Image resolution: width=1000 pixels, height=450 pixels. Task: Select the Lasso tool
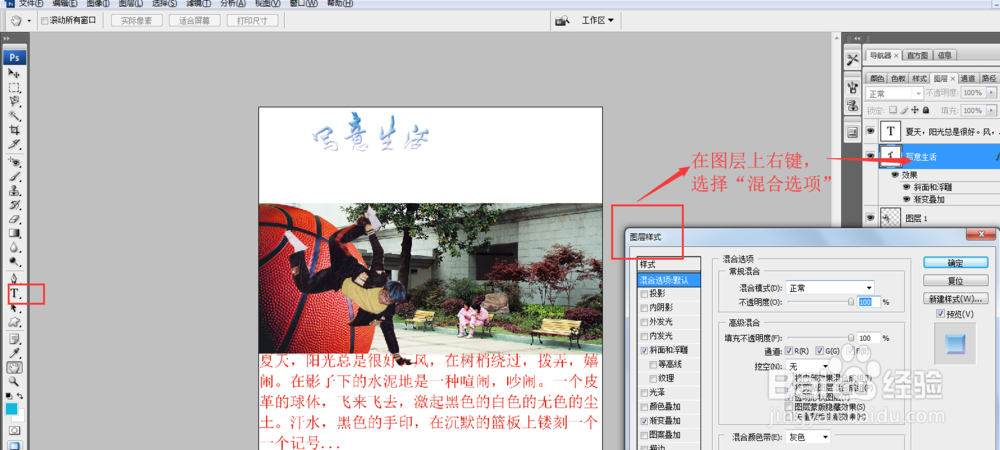tap(14, 101)
